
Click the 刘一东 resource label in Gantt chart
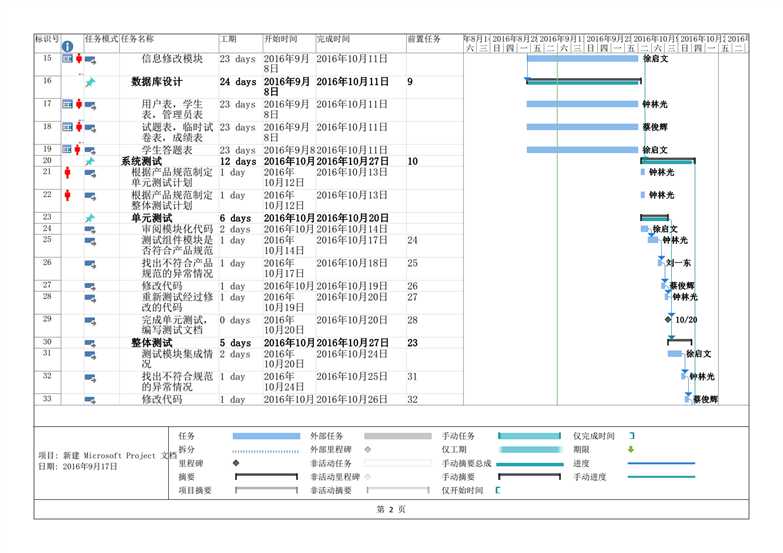point(679,263)
